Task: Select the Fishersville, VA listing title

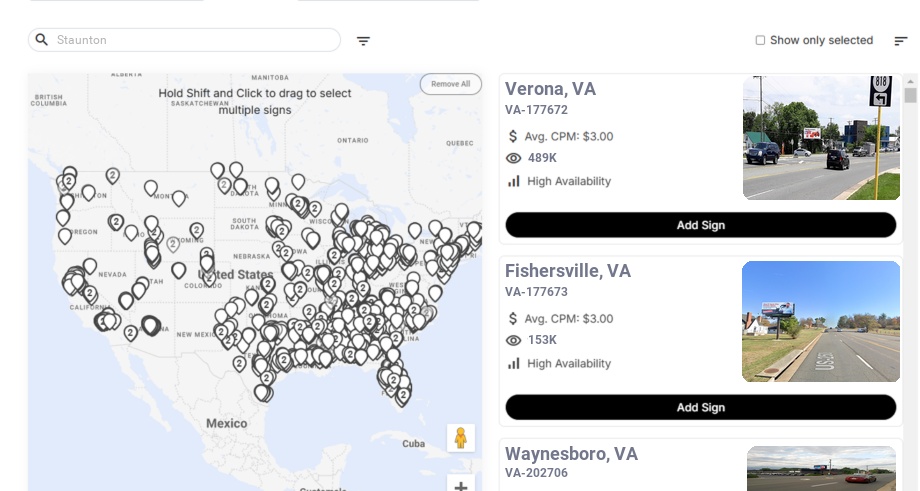Action: tap(567, 271)
